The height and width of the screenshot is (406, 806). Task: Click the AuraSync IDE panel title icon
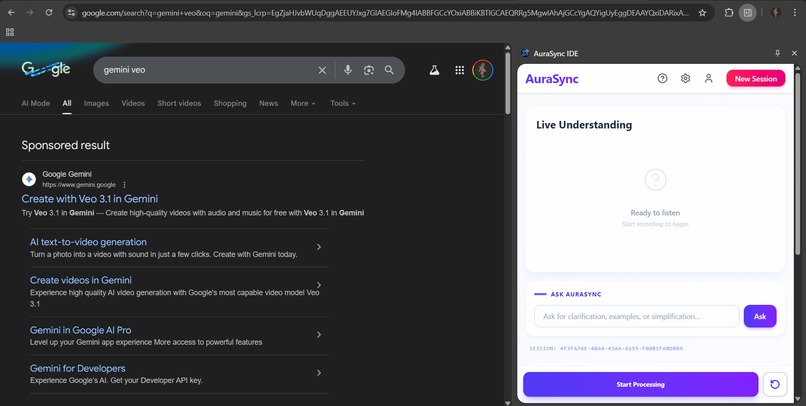[525, 53]
